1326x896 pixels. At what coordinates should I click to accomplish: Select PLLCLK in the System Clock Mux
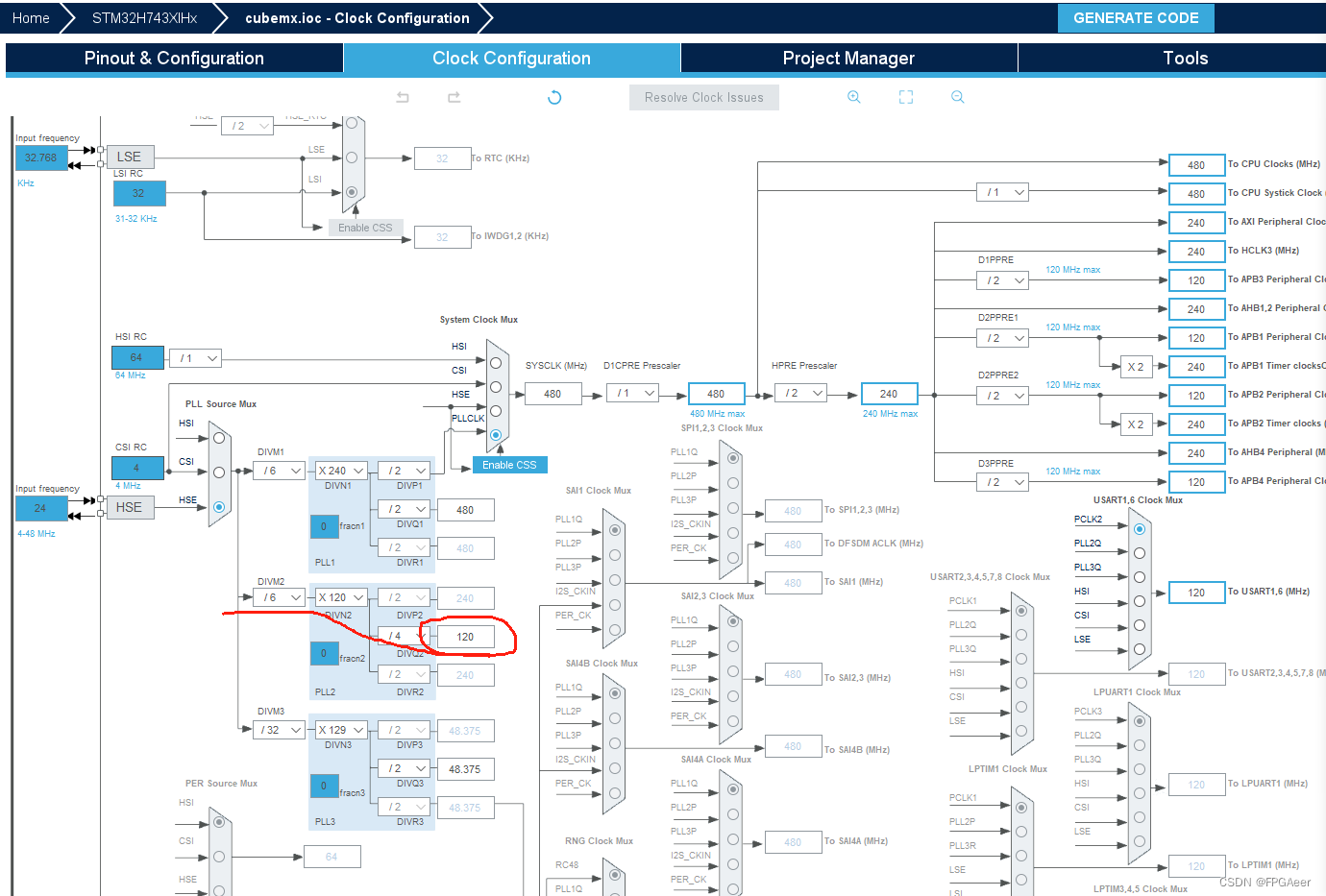496,435
